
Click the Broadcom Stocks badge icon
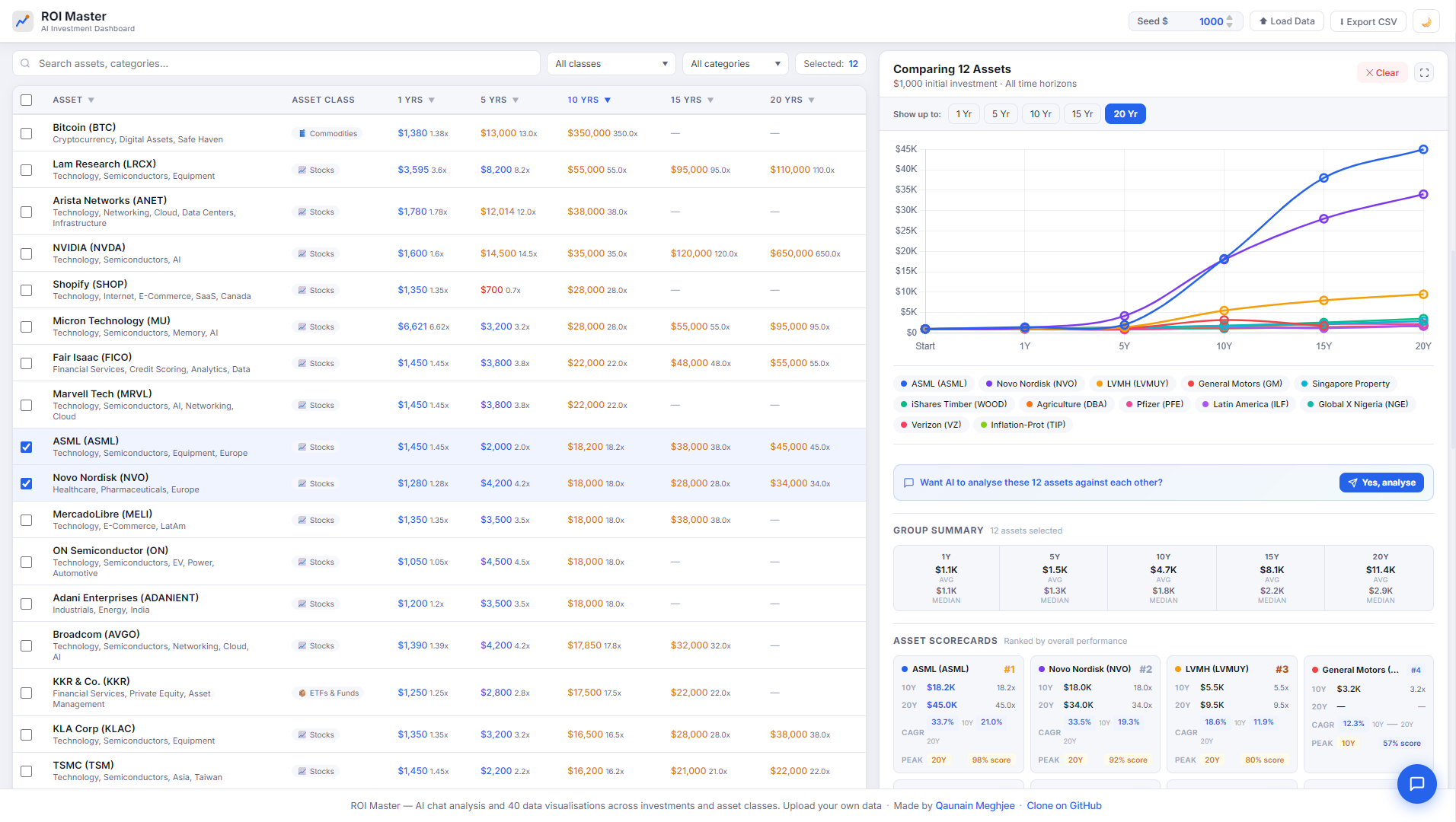point(302,646)
